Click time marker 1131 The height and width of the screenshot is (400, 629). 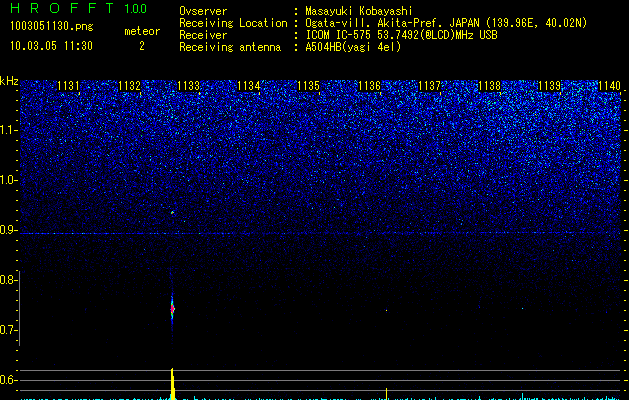coord(68,86)
